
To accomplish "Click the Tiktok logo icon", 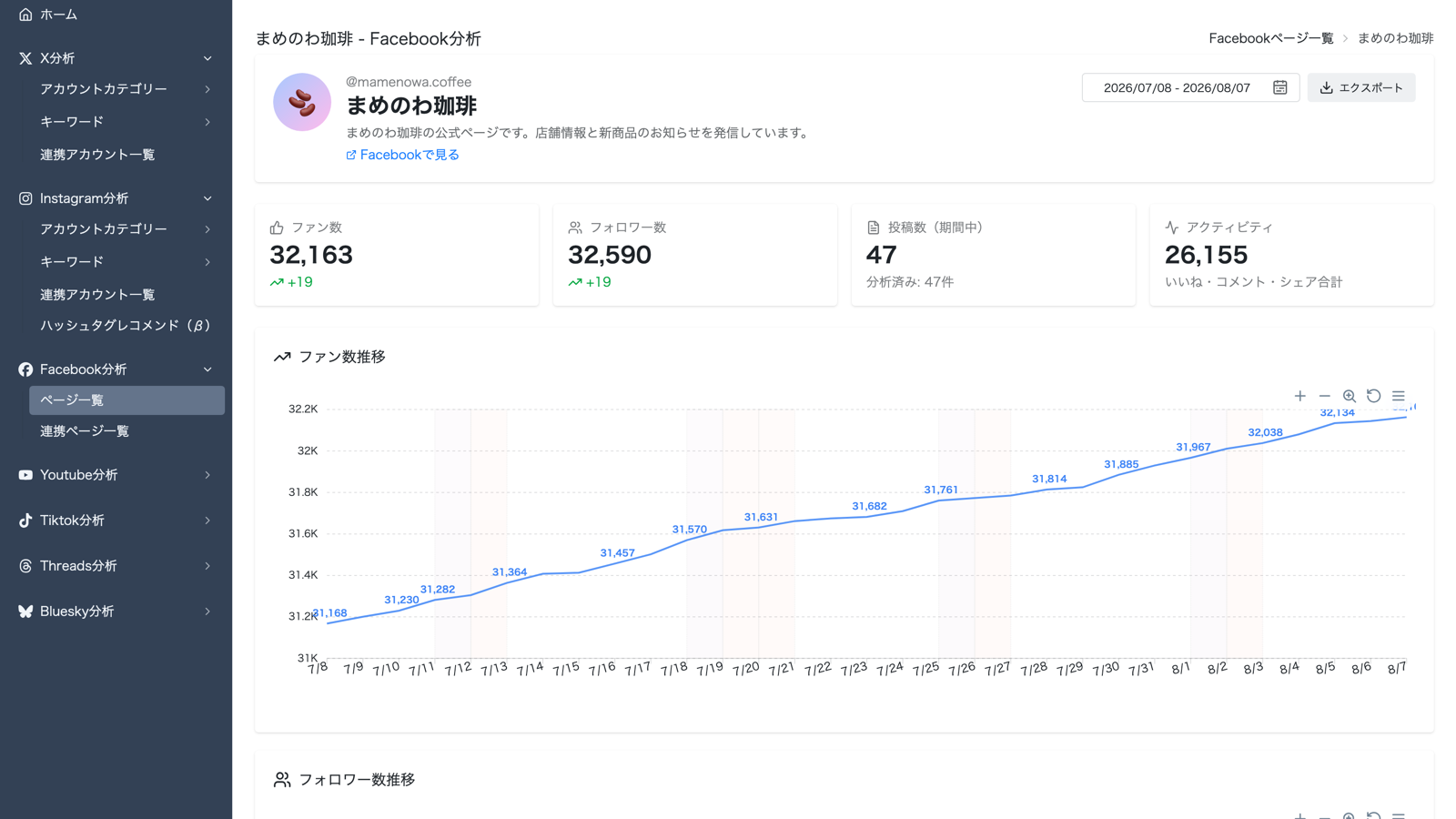I will tap(25, 521).
